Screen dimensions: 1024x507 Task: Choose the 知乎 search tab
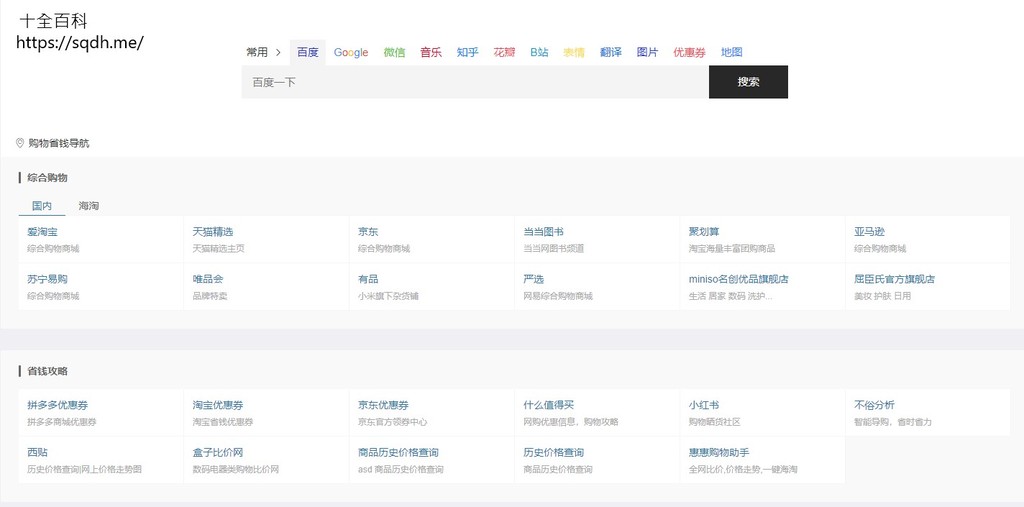467,53
